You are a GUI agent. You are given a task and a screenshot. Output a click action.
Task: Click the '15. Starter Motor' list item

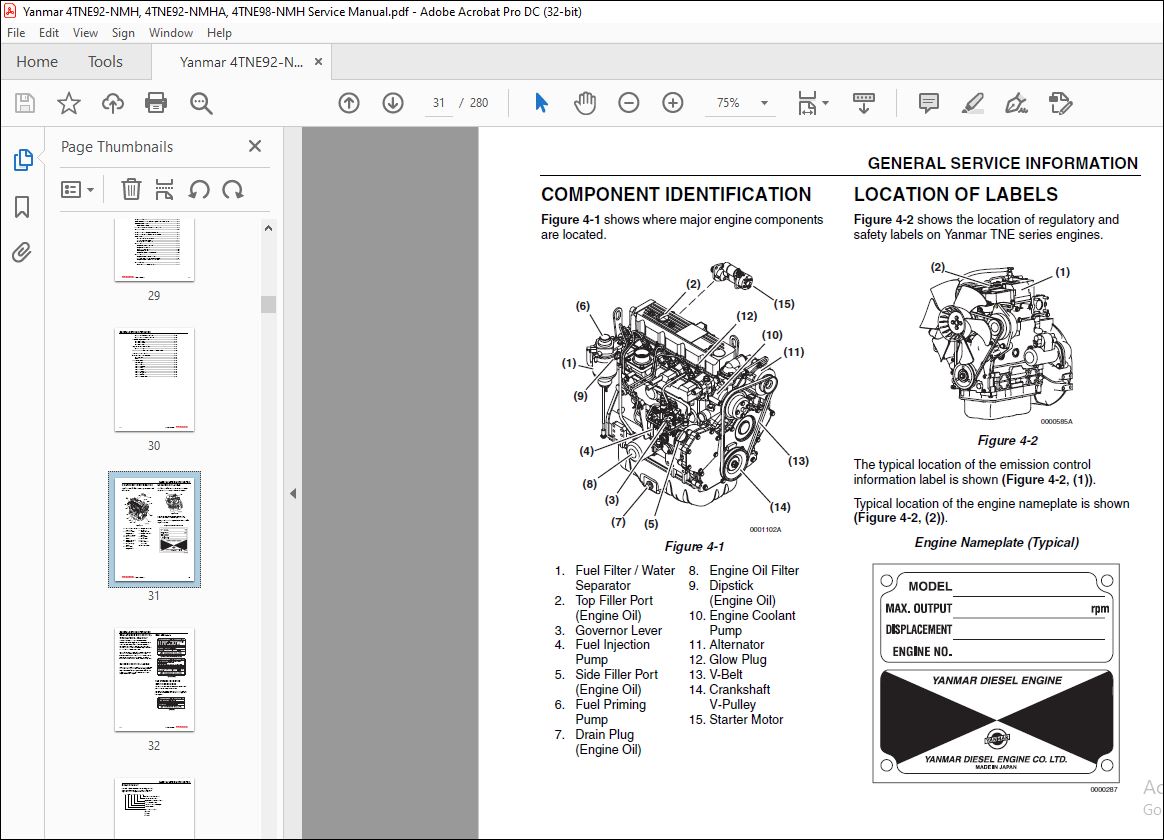pos(736,719)
